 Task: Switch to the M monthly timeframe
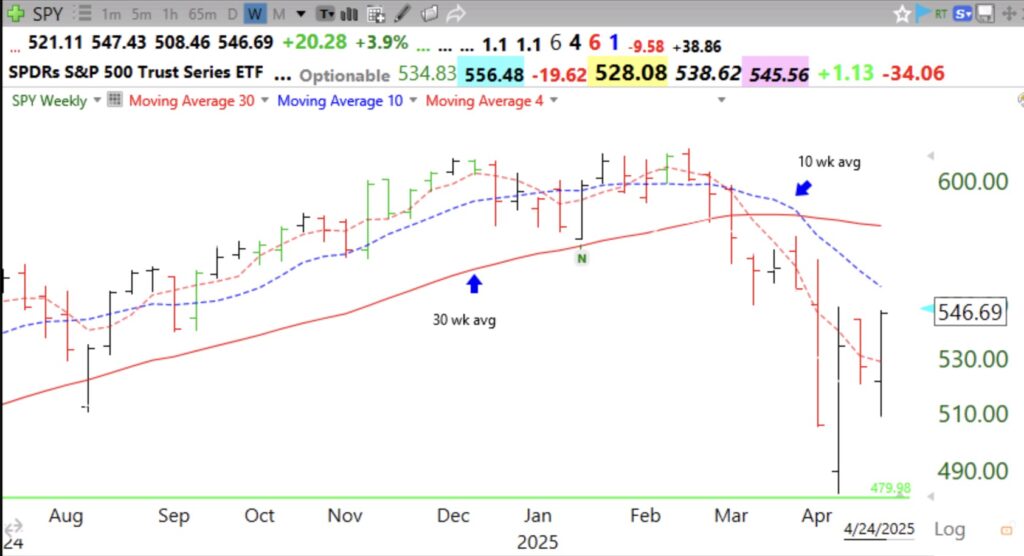pos(279,14)
